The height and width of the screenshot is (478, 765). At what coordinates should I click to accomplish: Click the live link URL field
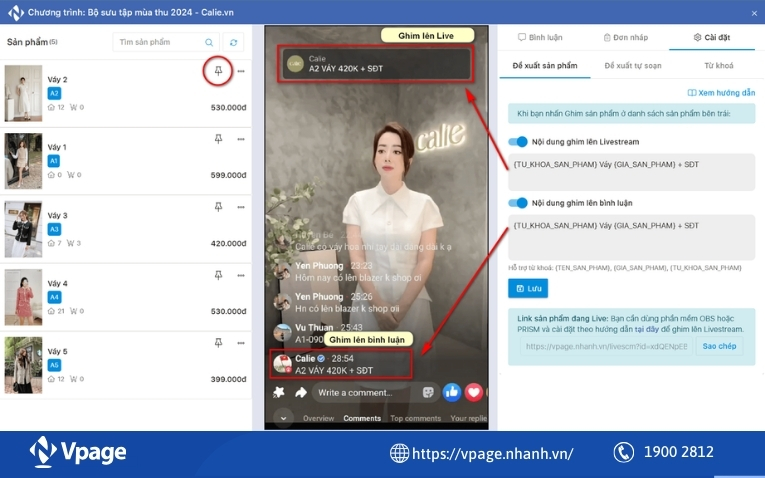click(606, 346)
